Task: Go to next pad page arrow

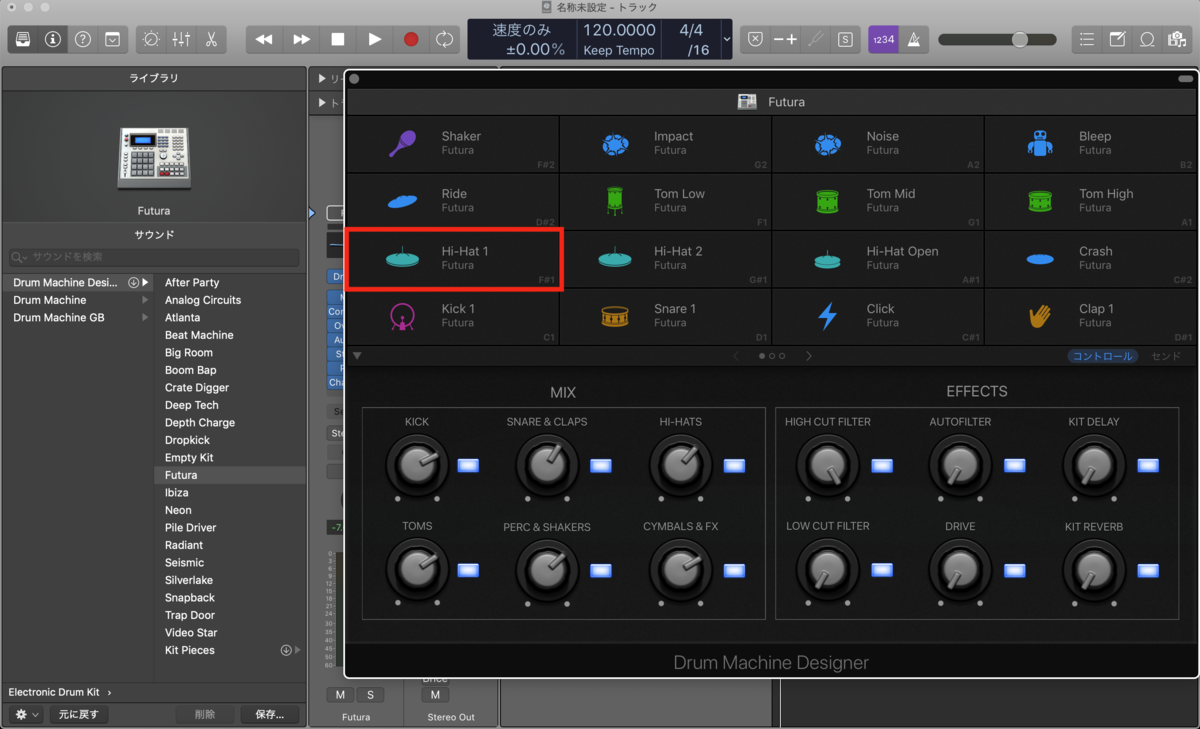Action: click(x=809, y=356)
